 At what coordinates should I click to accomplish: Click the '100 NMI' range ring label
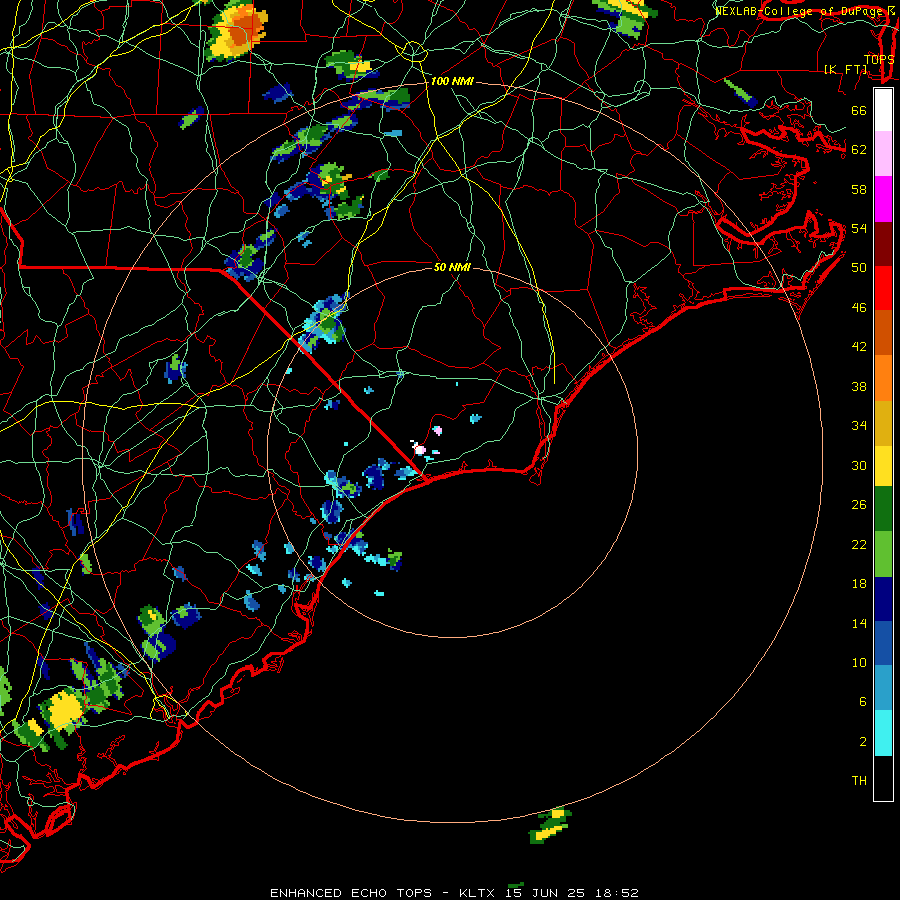tap(452, 82)
